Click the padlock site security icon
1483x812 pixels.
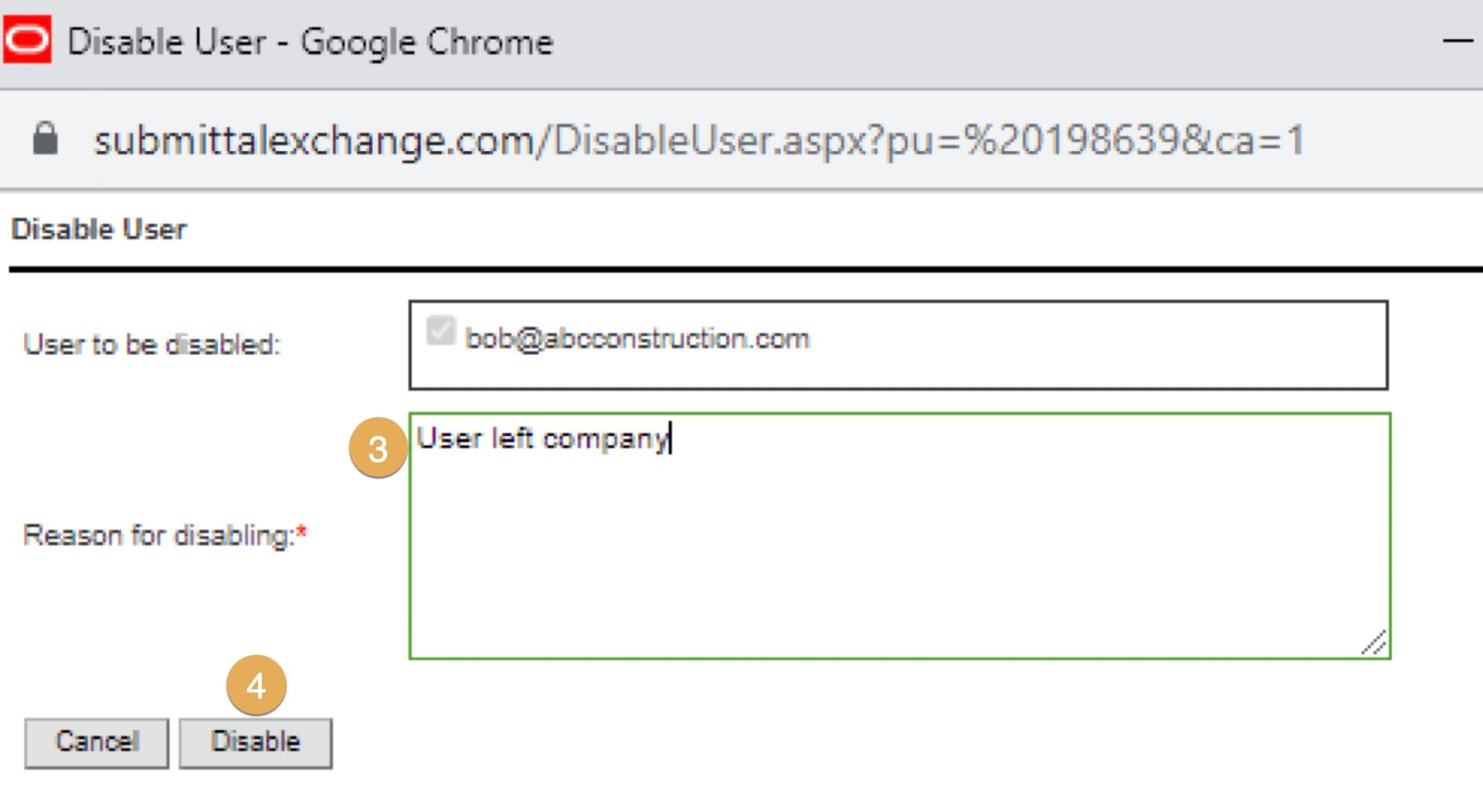[x=45, y=139]
